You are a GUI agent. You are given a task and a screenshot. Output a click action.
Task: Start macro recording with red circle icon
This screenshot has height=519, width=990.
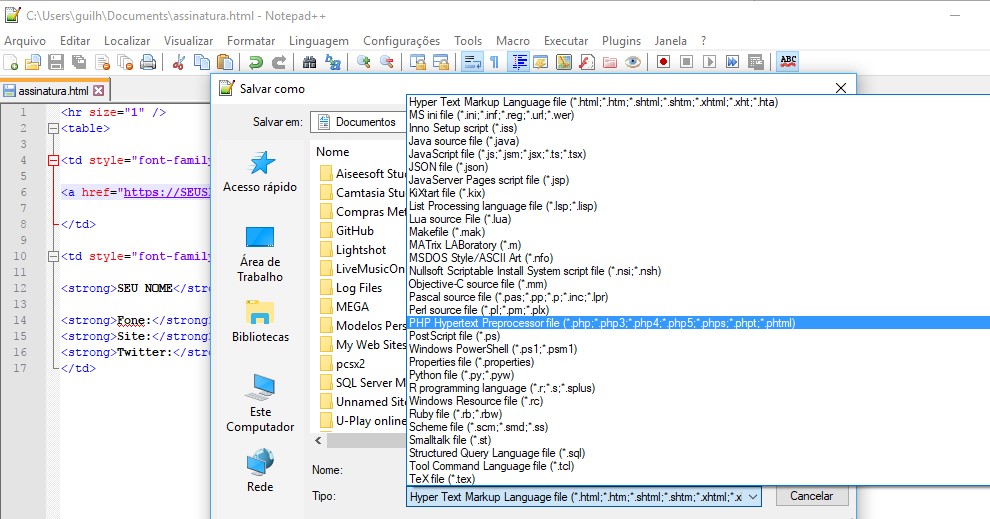point(664,62)
